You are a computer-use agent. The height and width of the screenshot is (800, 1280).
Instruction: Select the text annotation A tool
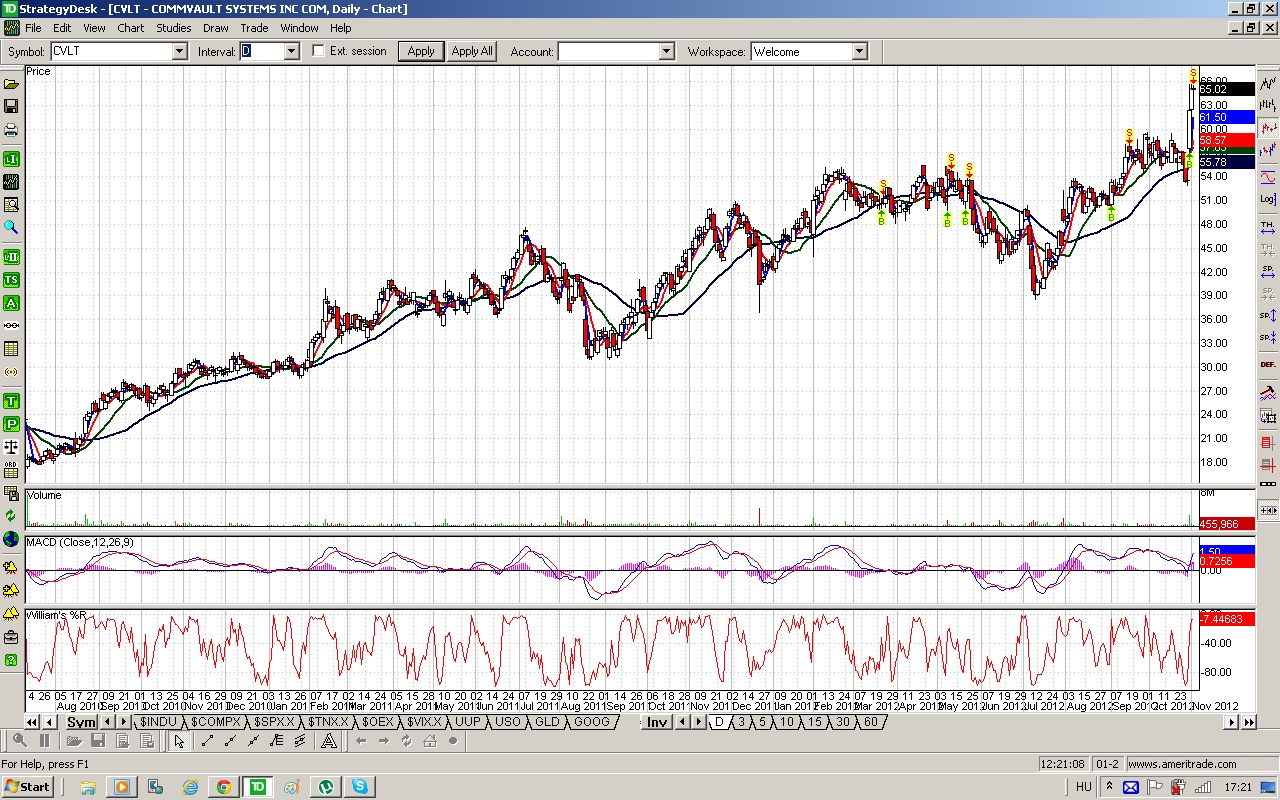(327, 741)
